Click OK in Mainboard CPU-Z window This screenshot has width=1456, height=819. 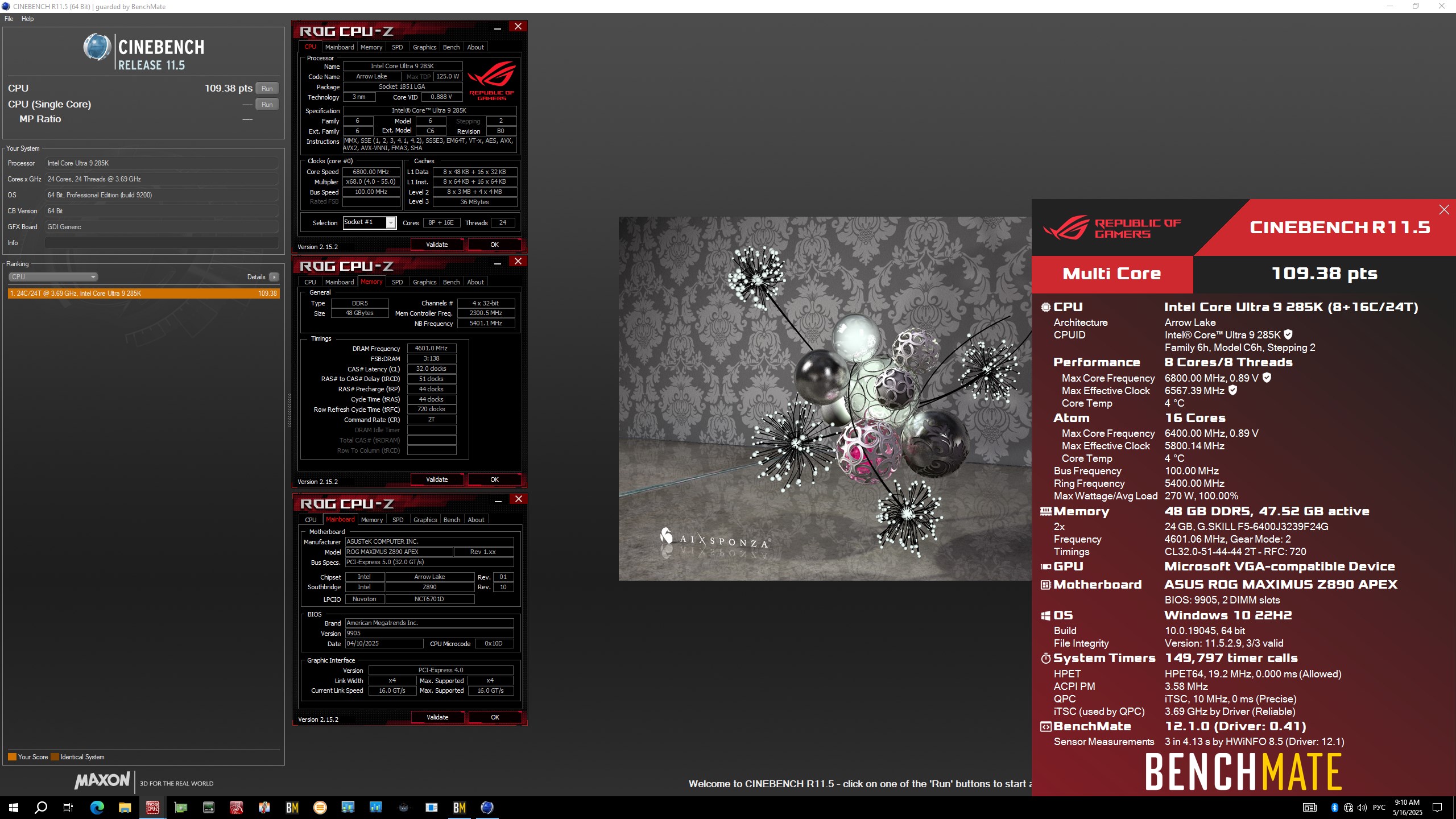pos(495,717)
